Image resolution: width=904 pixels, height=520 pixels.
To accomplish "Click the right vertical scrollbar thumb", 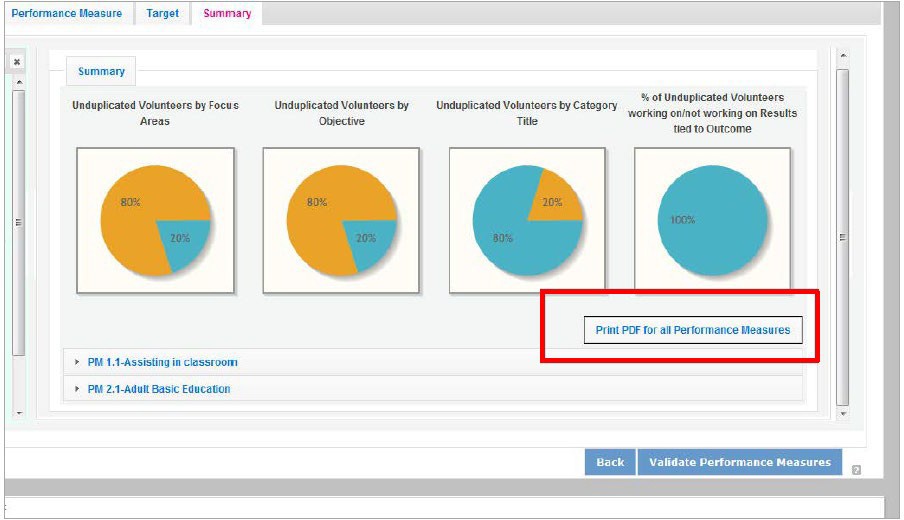I will pos(843,237).
